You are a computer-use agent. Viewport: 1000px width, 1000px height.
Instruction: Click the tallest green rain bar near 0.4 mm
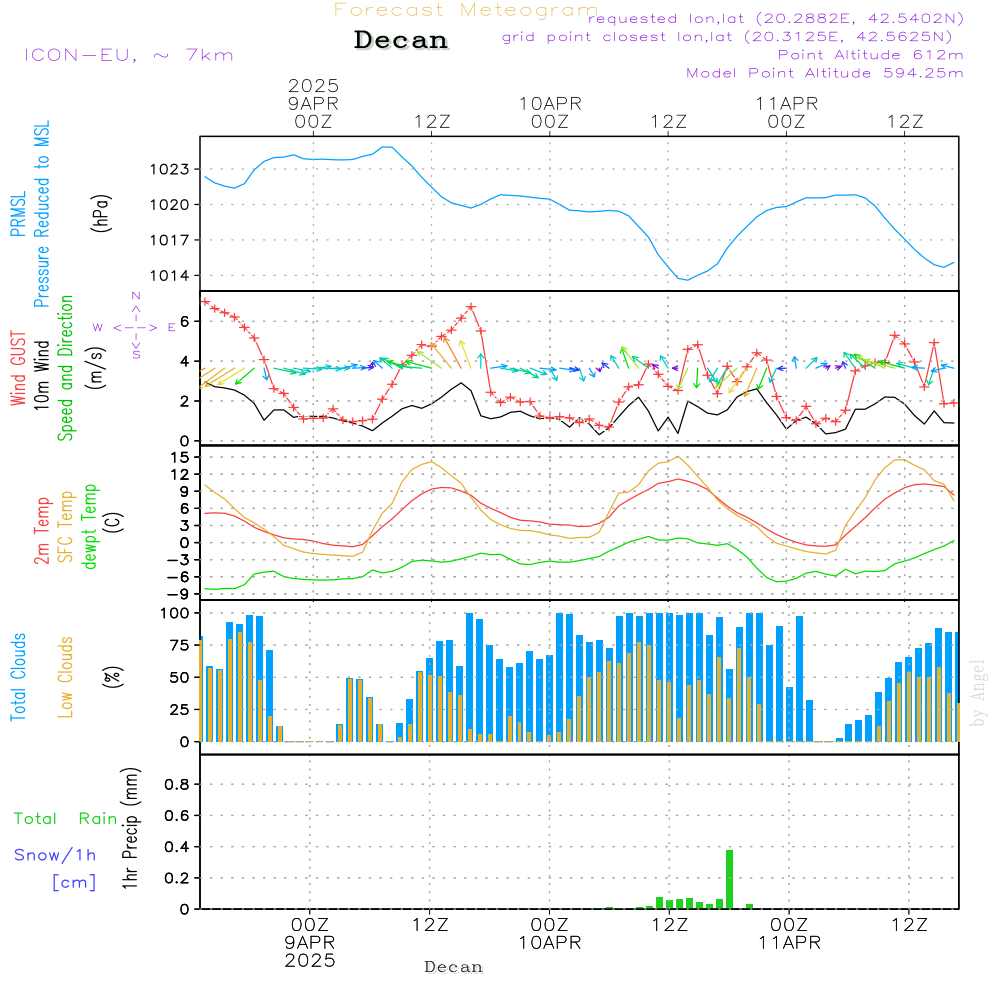[x=730, y=879]
